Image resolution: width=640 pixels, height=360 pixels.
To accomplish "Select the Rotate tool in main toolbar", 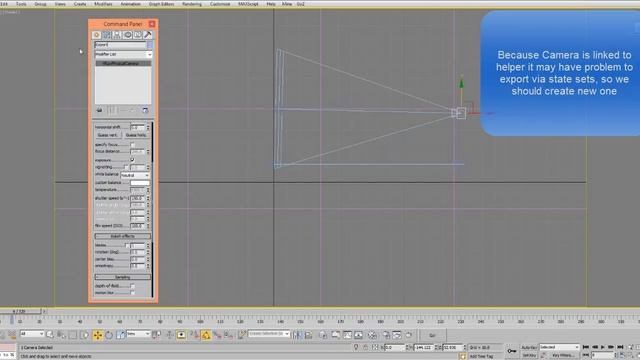I will click(x=109, y=335).
